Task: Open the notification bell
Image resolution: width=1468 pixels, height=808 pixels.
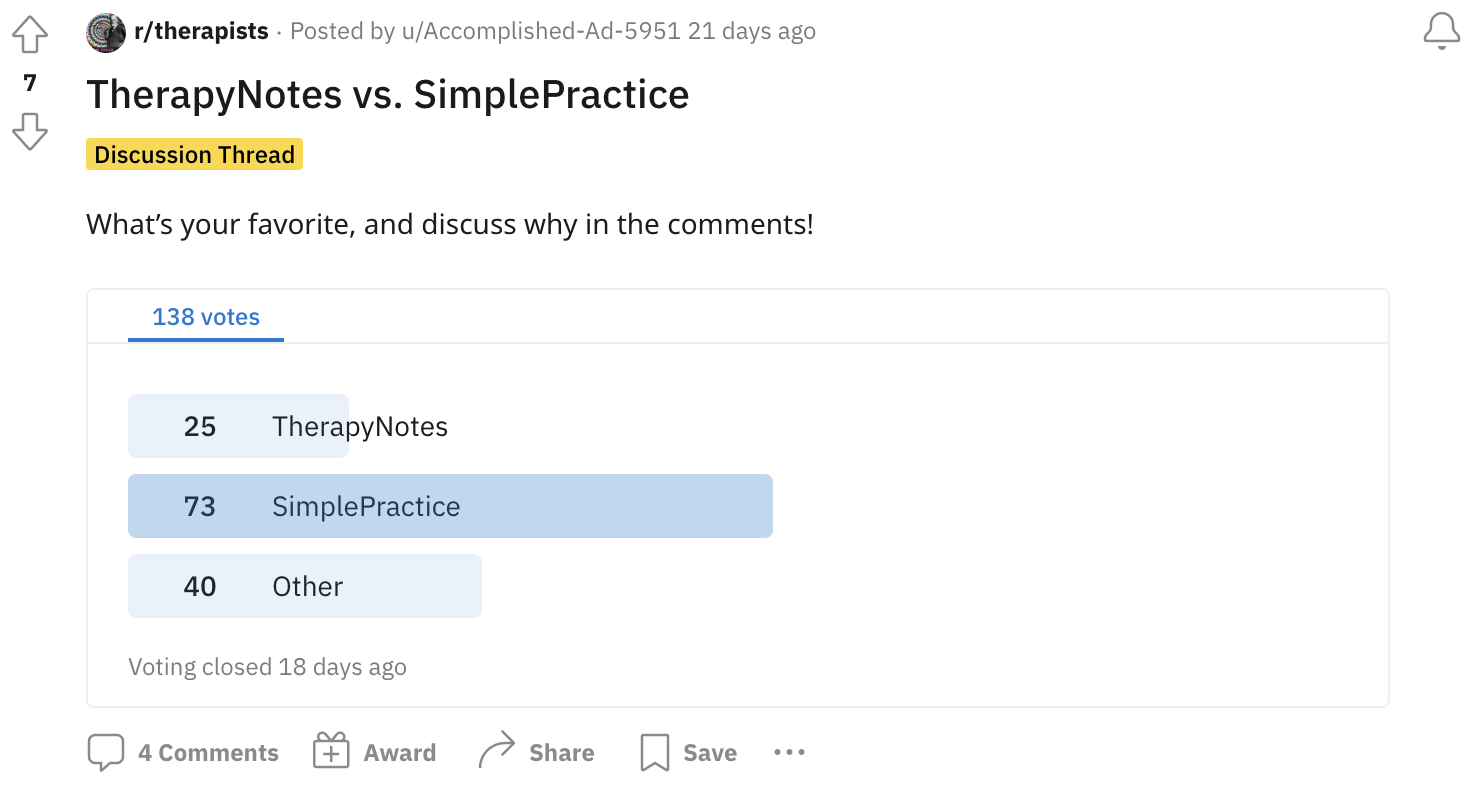Action: coord(1441,31)
